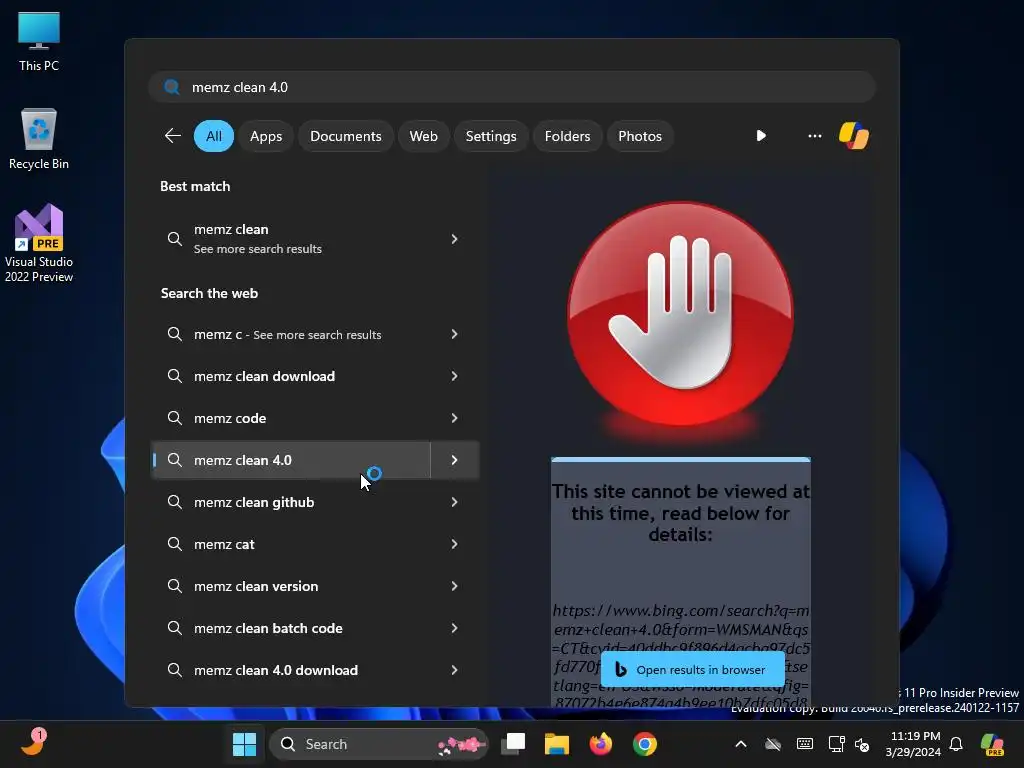Open This PC desktop icon

[x=39, y=42]
